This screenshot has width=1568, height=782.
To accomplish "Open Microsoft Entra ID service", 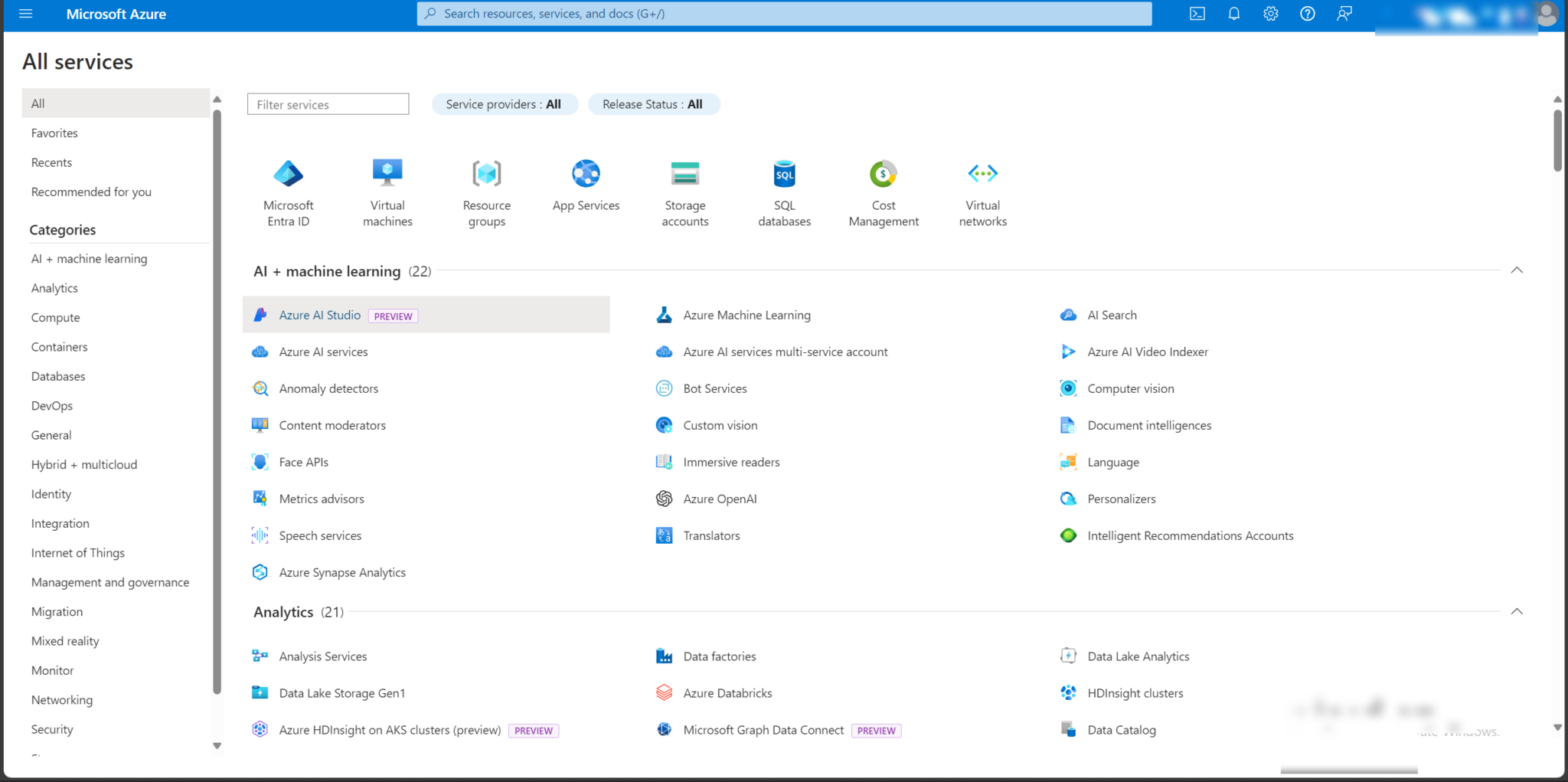I will tap(289, 191).
